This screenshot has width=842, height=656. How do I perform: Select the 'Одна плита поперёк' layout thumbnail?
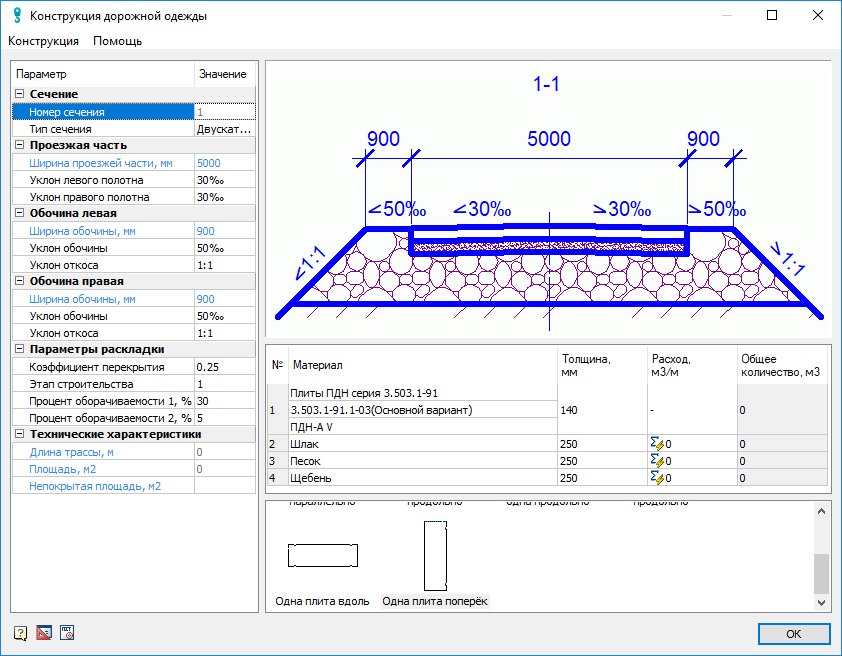tap(435, 556)
